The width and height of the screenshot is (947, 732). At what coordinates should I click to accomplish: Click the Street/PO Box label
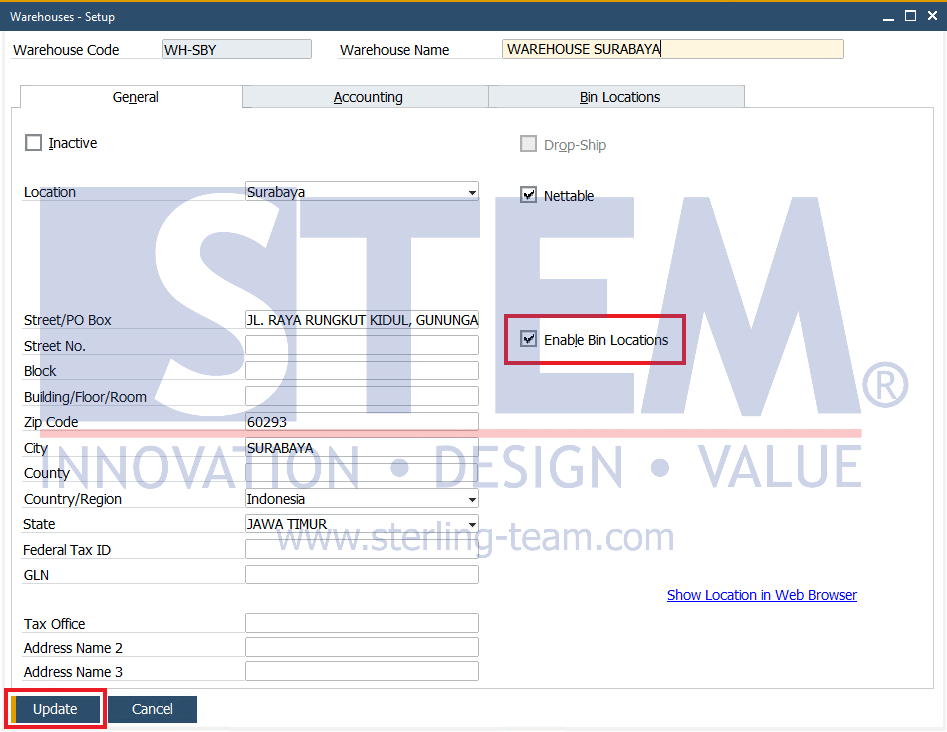click(68, 320)
